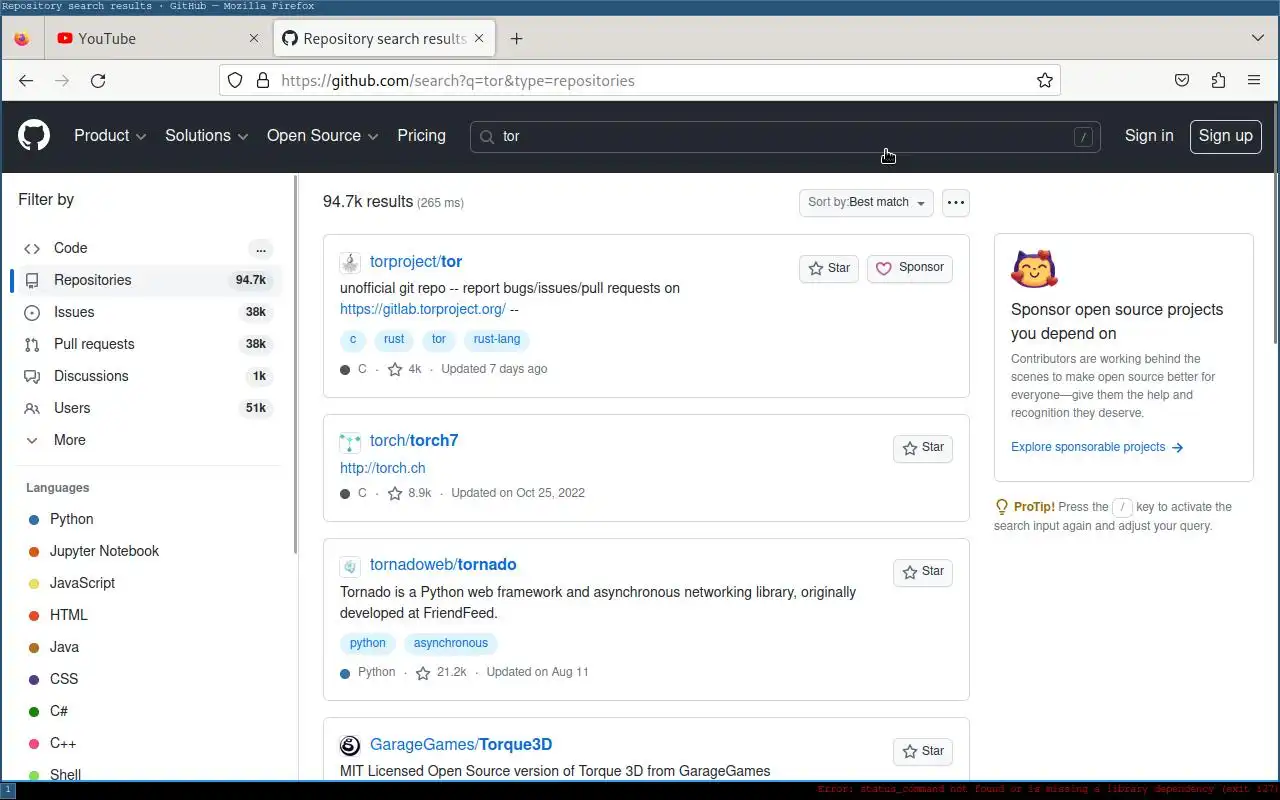Star the tornadoweb/tornado repository

pos(923,572)
